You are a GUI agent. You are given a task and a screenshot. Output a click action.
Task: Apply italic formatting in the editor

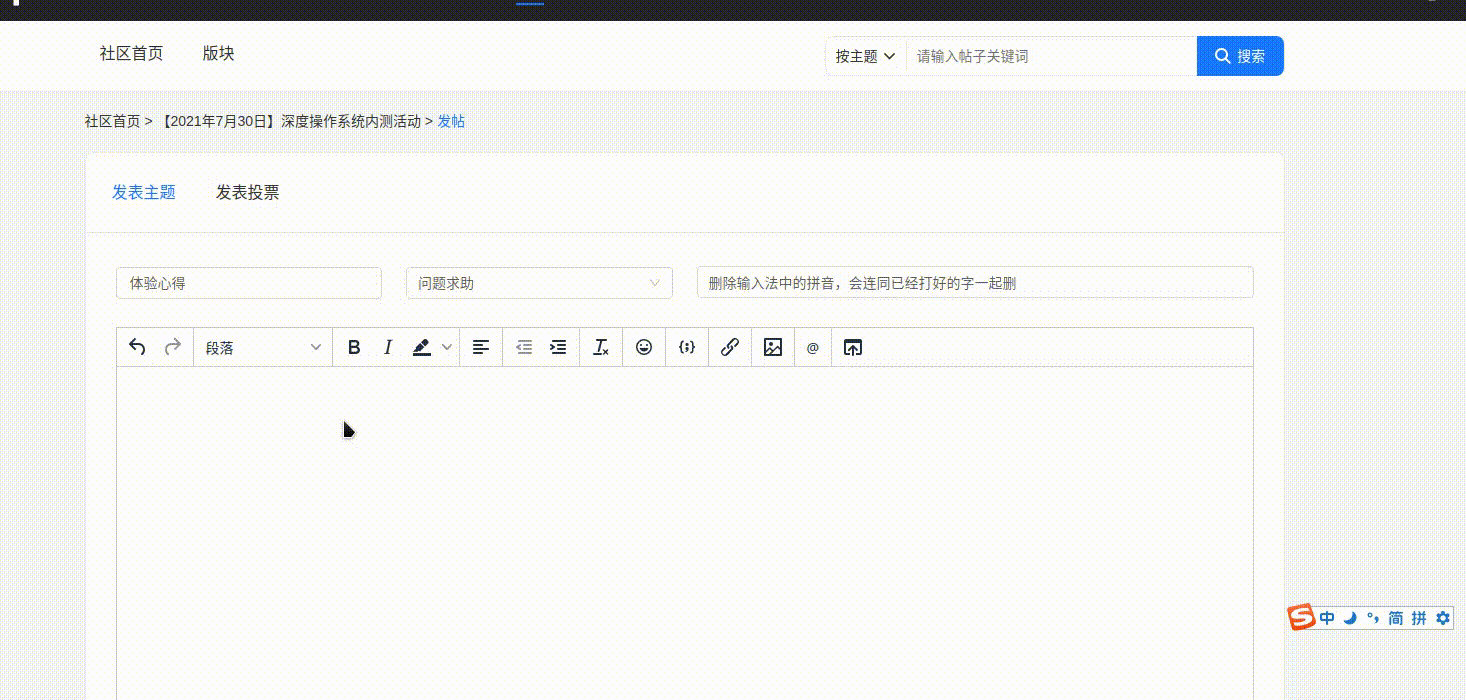pyautogui.click(x=388, y=347)
